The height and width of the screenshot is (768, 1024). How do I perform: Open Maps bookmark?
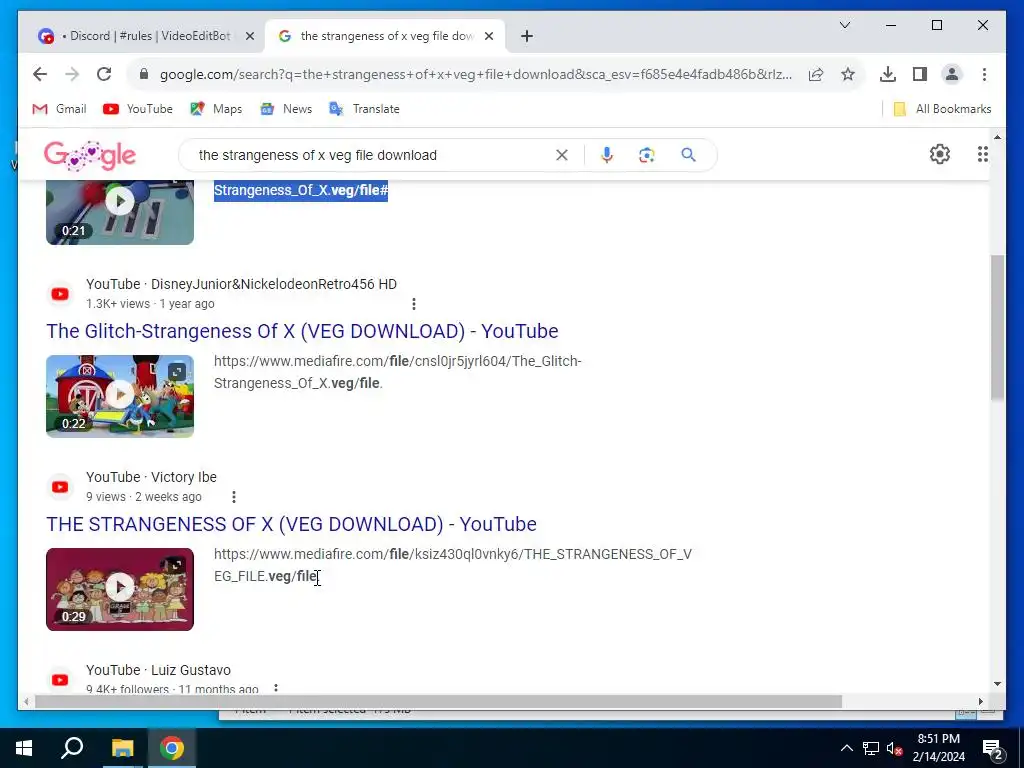(216, 109)
